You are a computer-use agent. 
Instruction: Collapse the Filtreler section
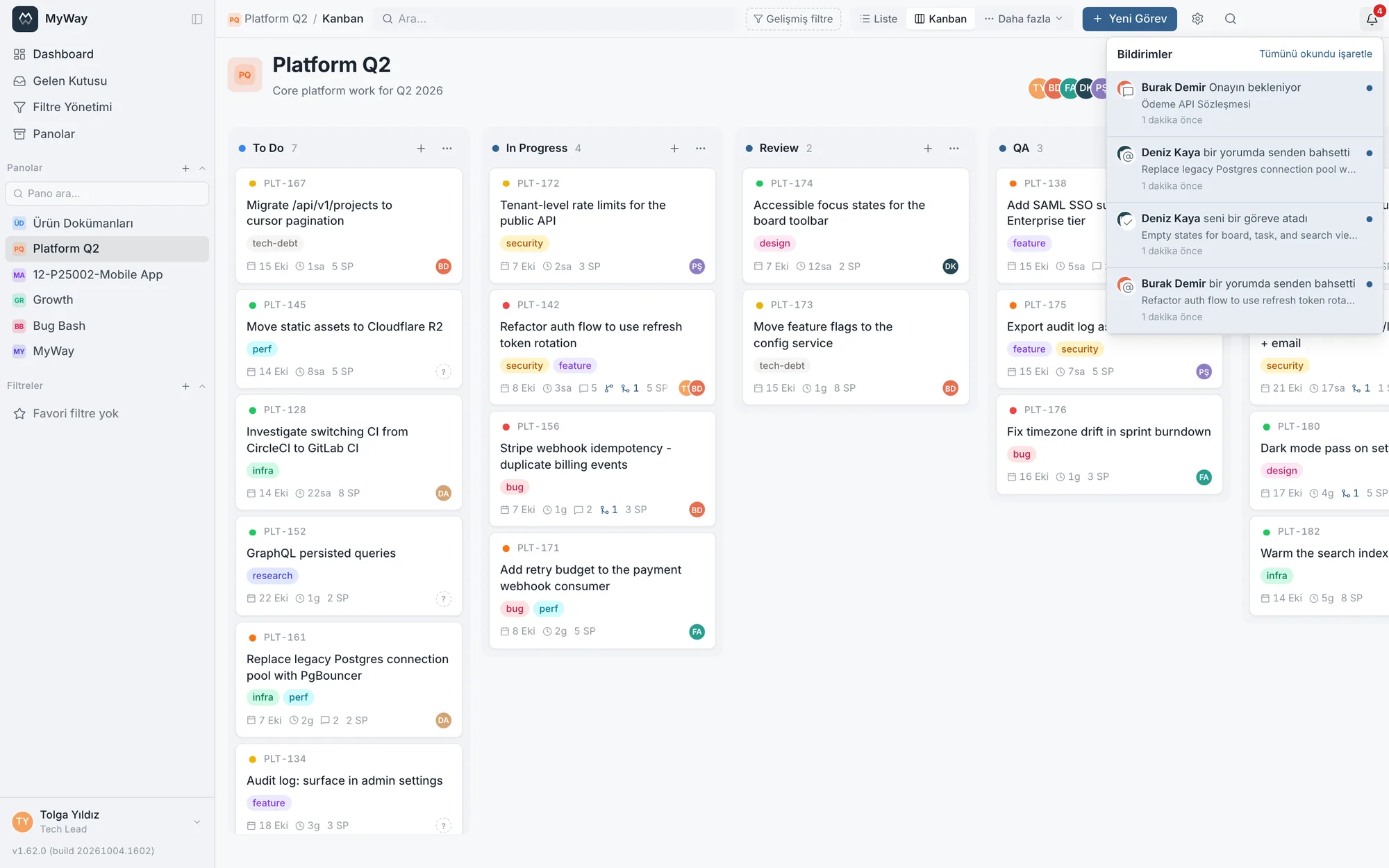click(x=202, y=386)
